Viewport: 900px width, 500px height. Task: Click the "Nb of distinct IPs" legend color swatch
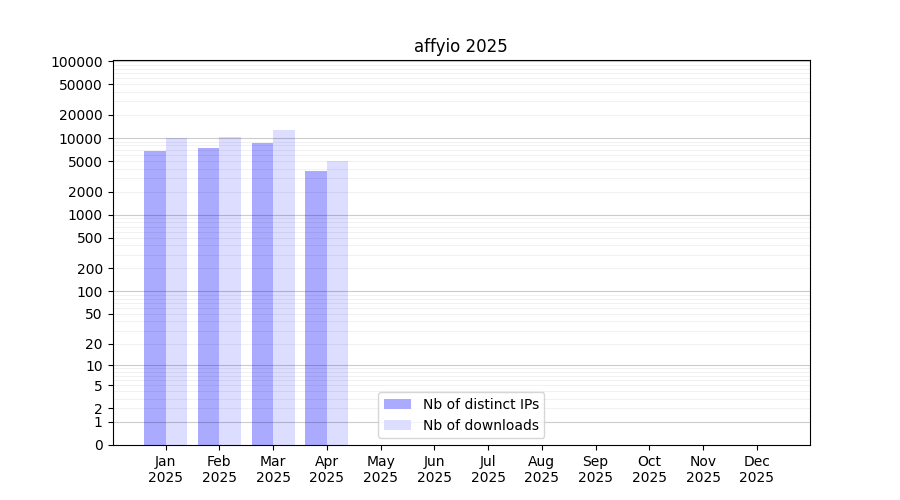click(397, 404)
